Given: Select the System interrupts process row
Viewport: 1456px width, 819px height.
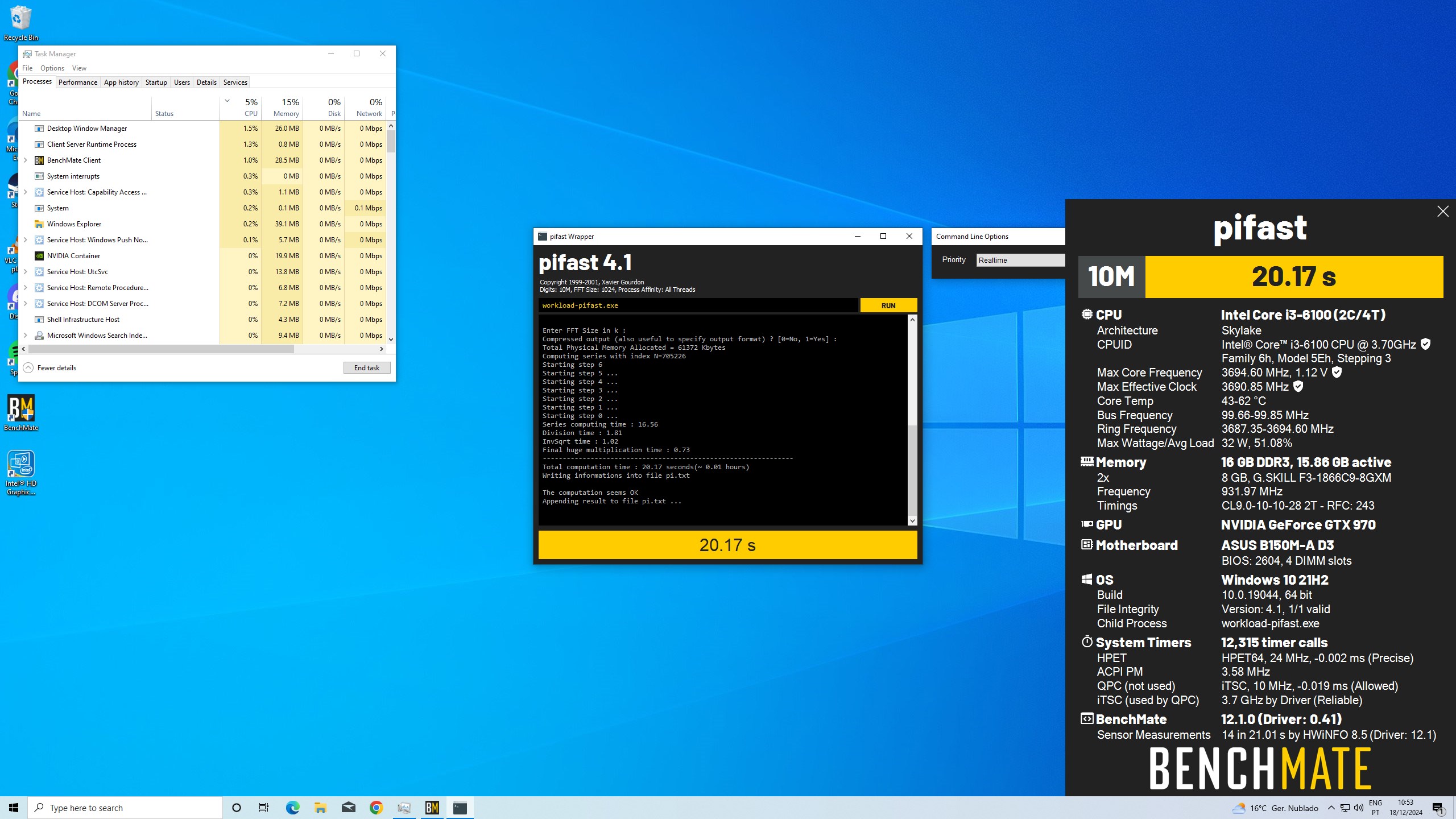Looking at the screenshot, I should 202,176.
